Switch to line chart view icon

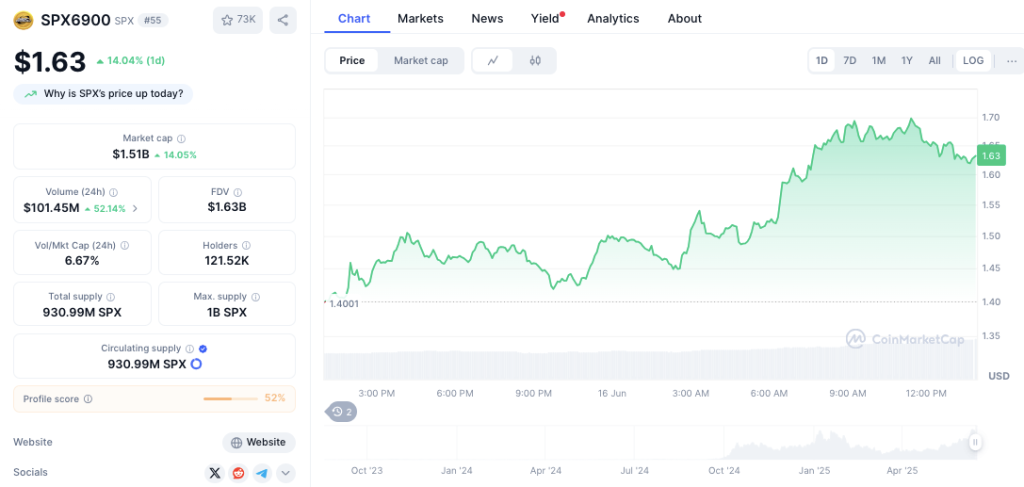point(493,61)
